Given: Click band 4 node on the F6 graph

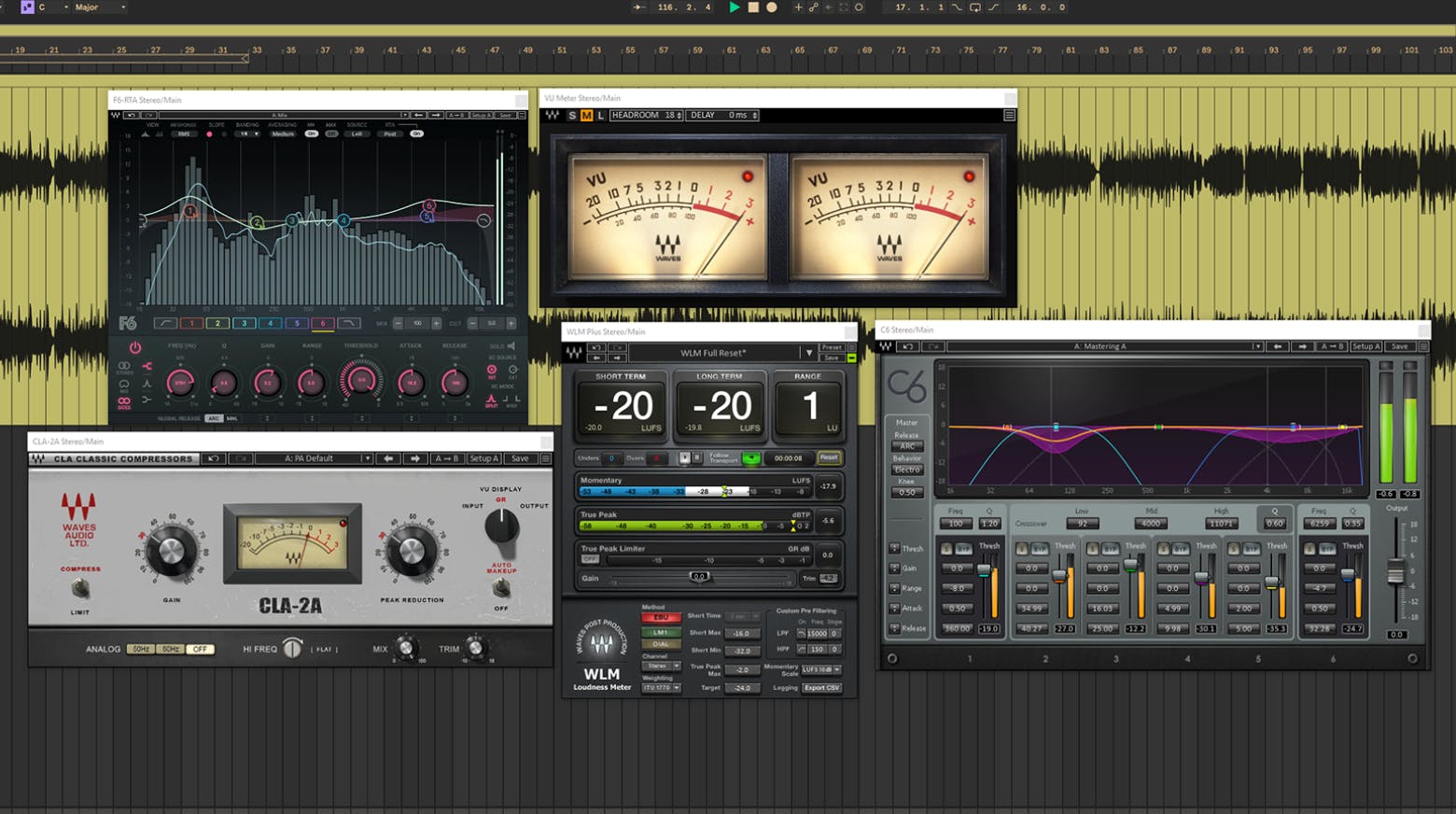Looking at the screenshot, I should (343, 220).
